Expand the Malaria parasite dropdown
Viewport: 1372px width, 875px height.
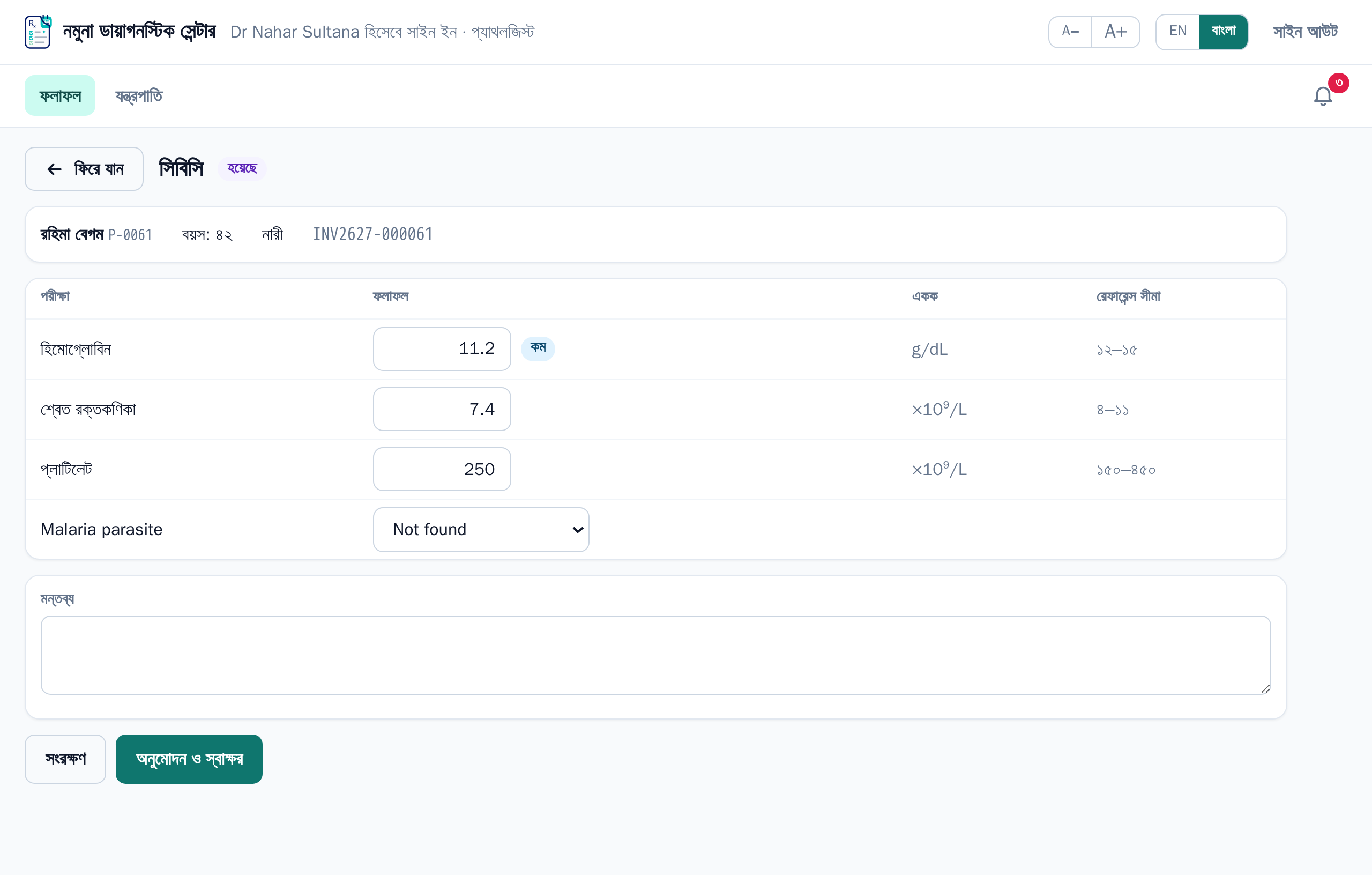coord(481,530)
